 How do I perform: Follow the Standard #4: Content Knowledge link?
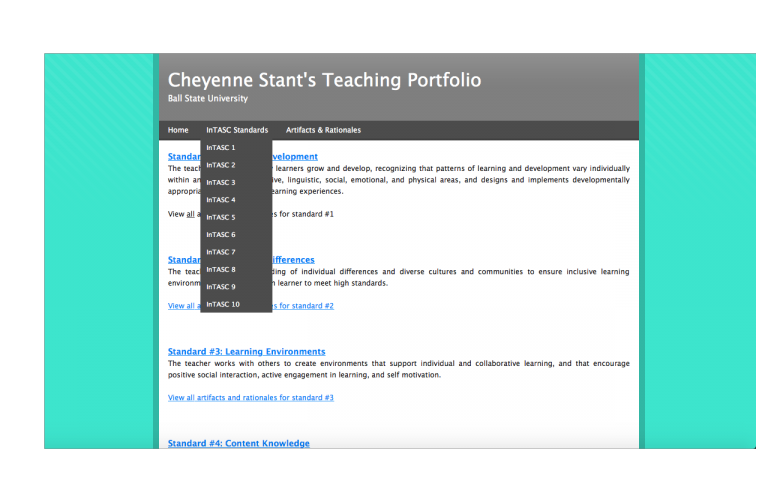tap(238, 443)
